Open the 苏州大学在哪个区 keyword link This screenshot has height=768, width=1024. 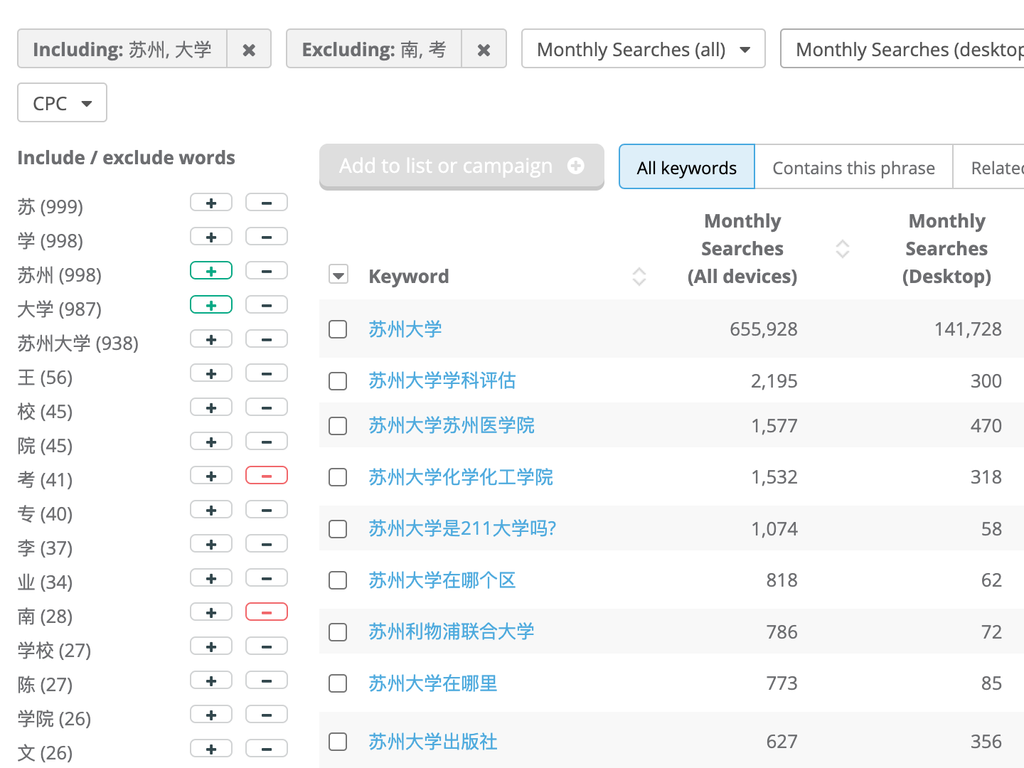(x=442, y=580)
